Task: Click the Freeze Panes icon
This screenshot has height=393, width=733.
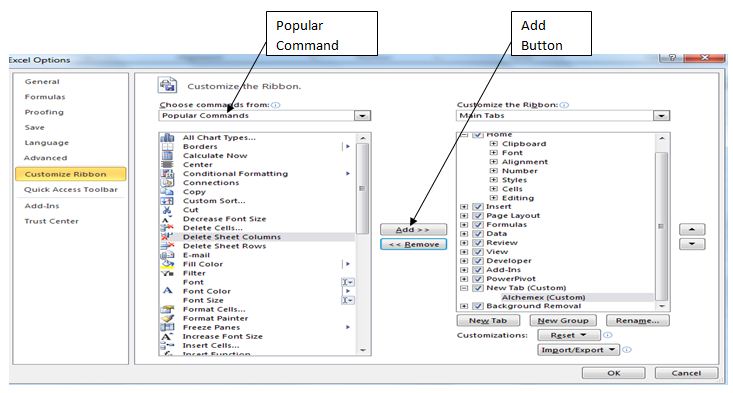Action: (x=167, y=327)
